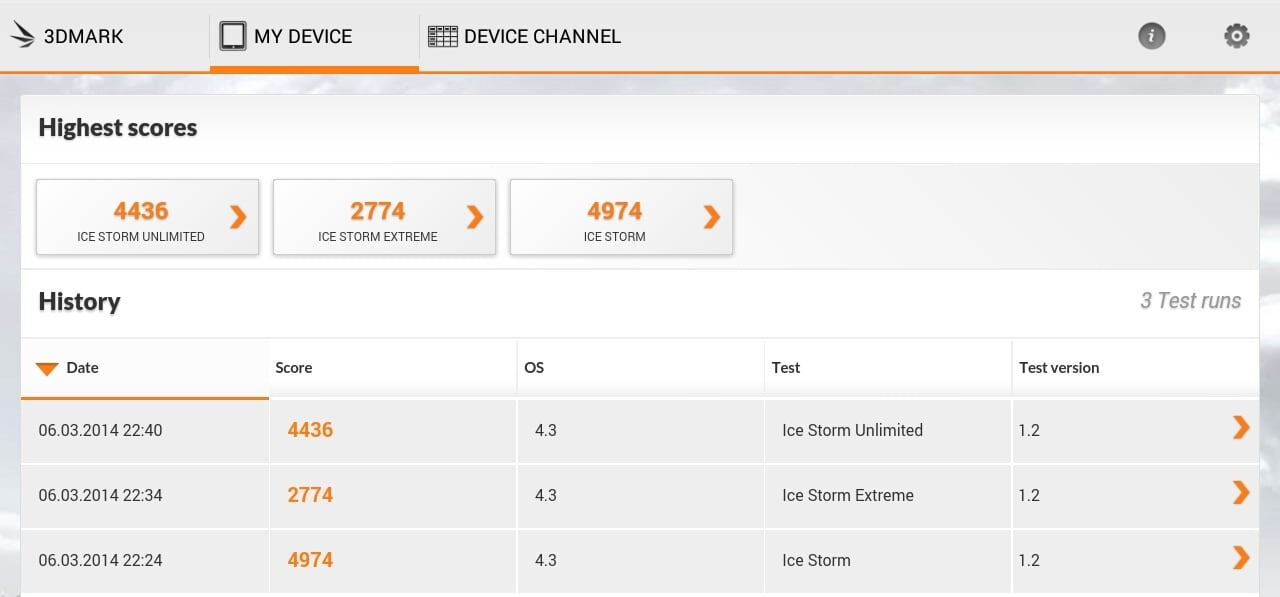Click the orange sort triangle next to Date
The height and width of the screenshot is (597, 1280).
click(47, 369)
